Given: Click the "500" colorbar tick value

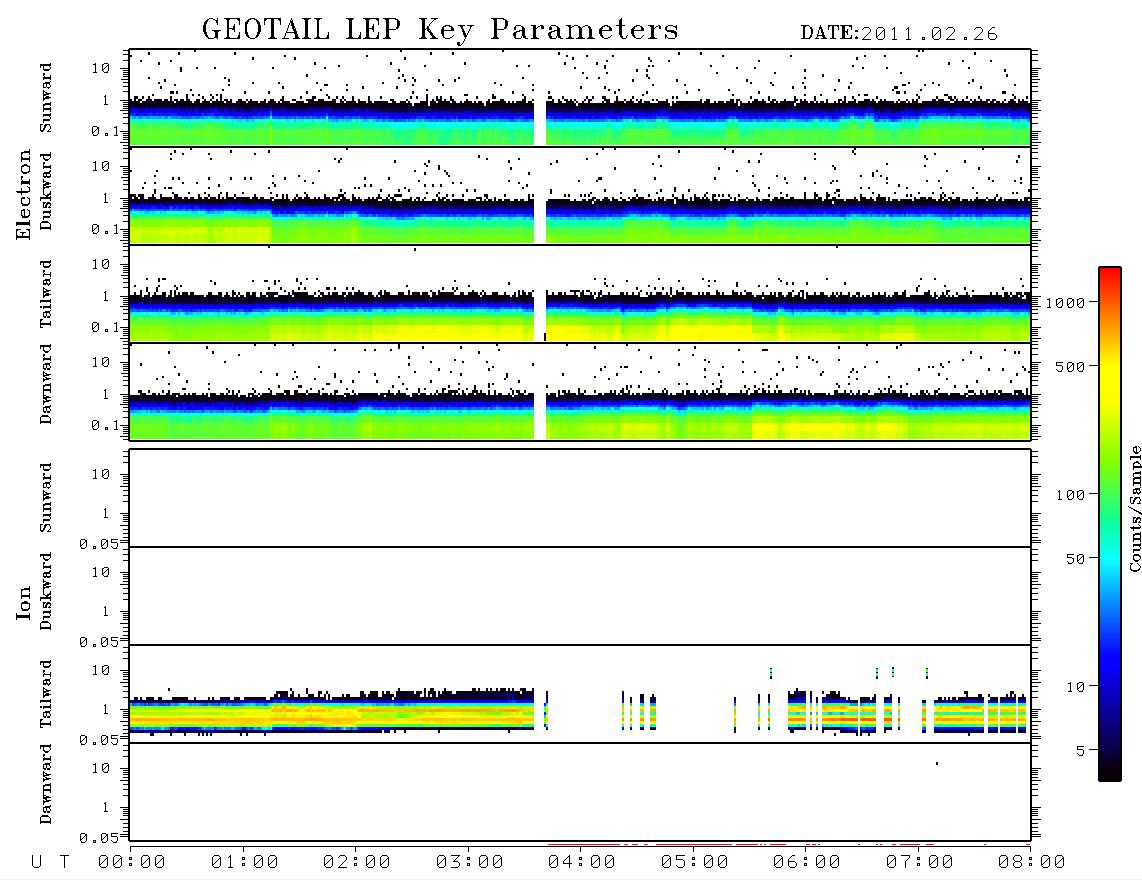Looking at the screenshot, I should [x=1071, y=366].
